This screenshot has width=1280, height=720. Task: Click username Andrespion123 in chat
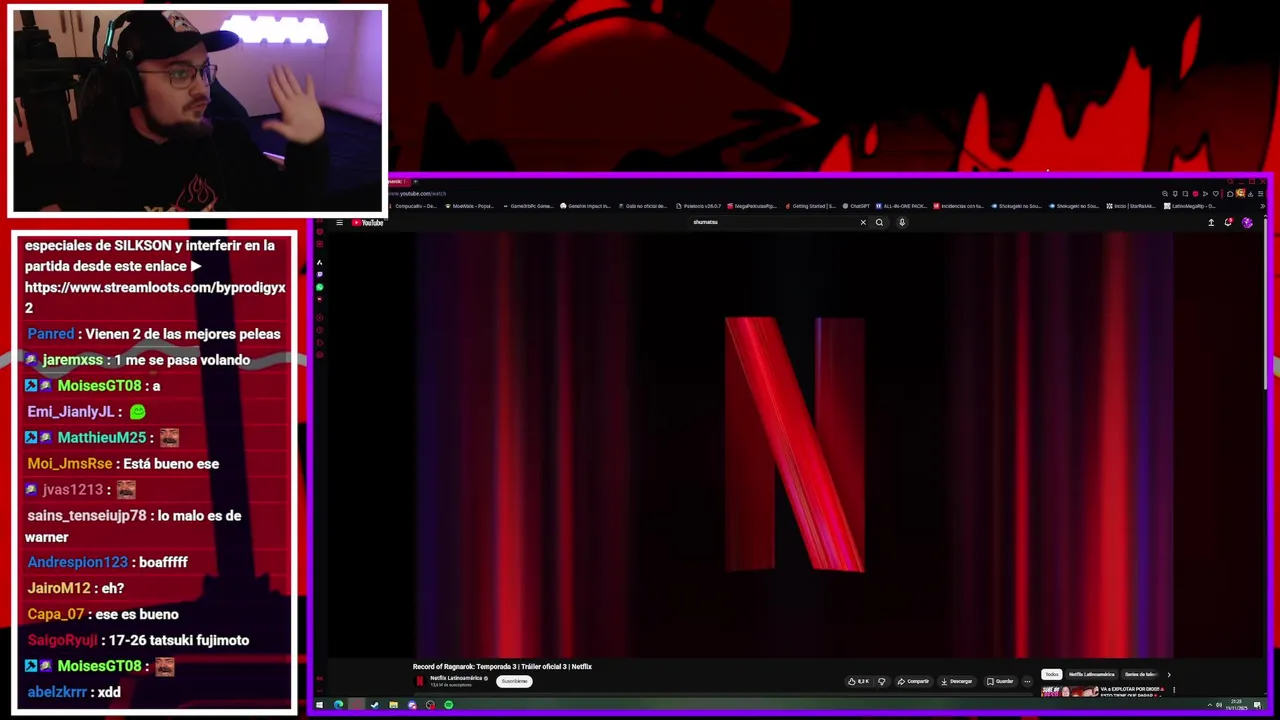coord(78,562)
